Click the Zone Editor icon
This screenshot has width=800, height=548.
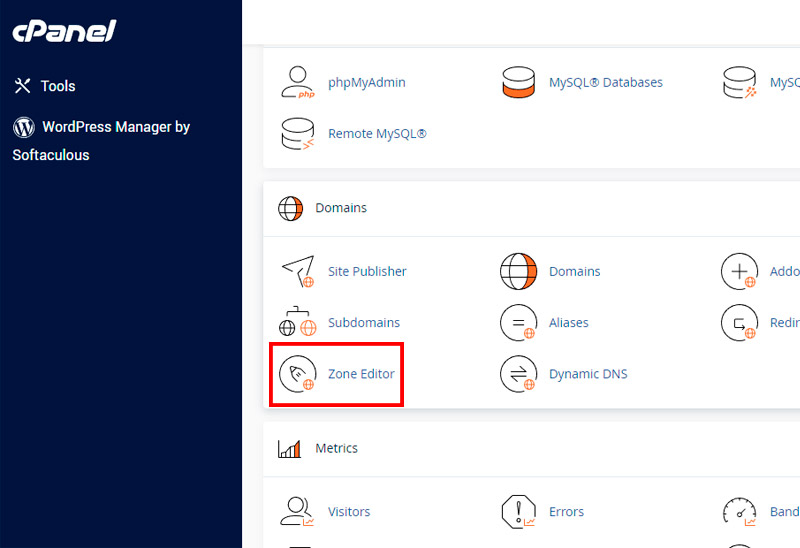coord(298,374)
